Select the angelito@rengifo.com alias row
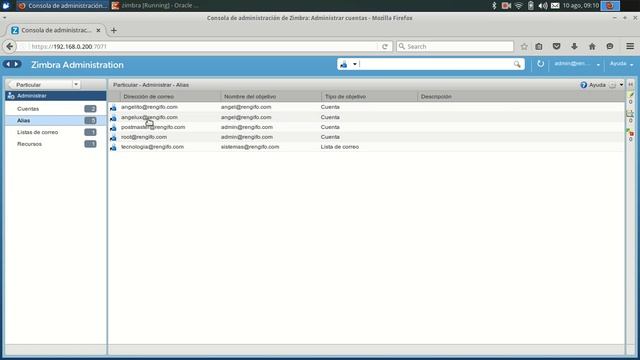 (366, 107)
